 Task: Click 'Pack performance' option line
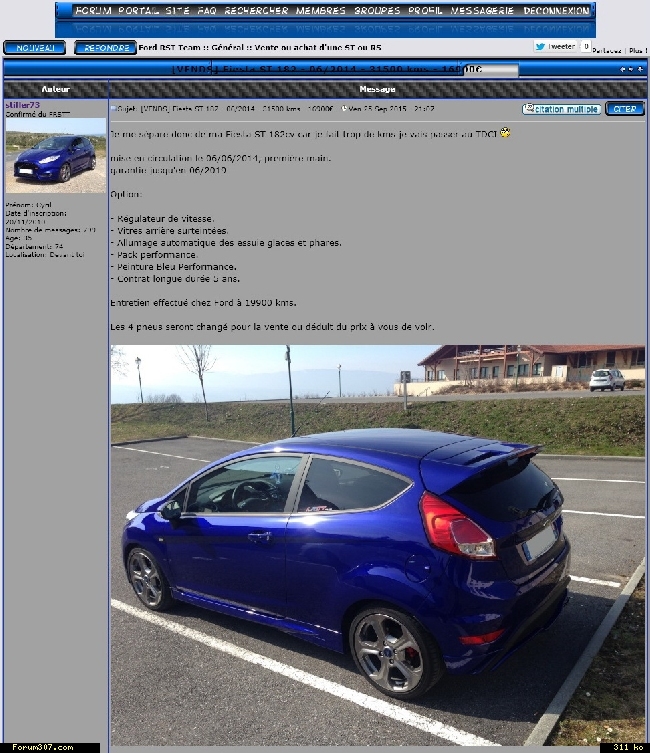coord(154,255)
